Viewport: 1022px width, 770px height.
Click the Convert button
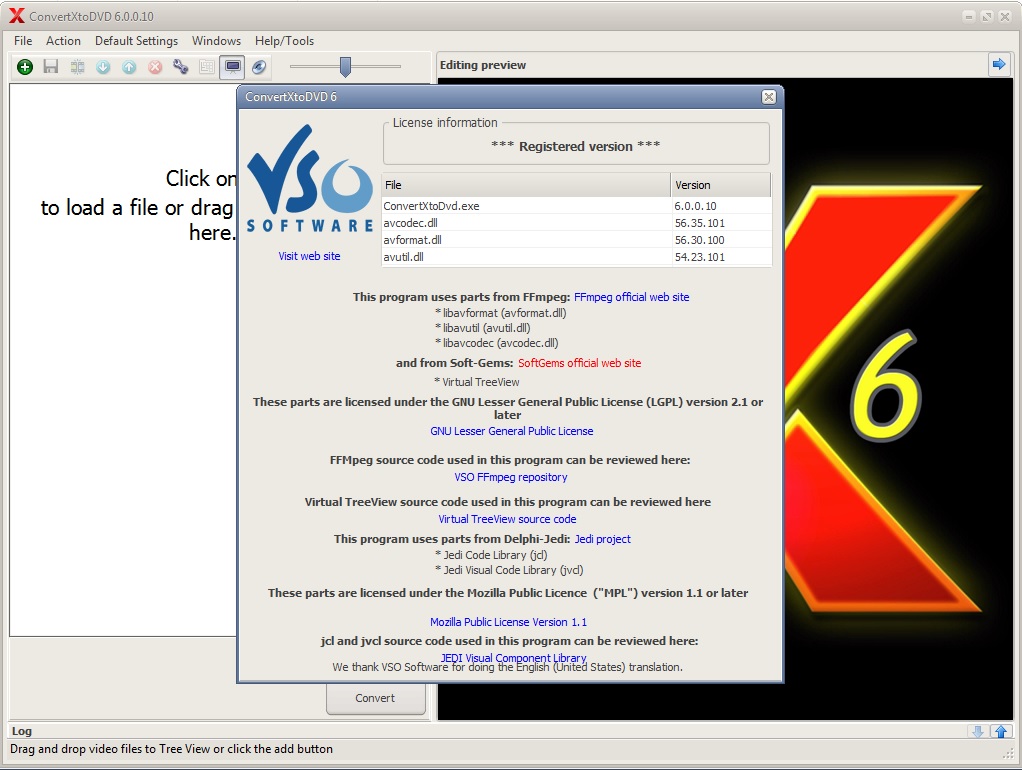point(375,698)
